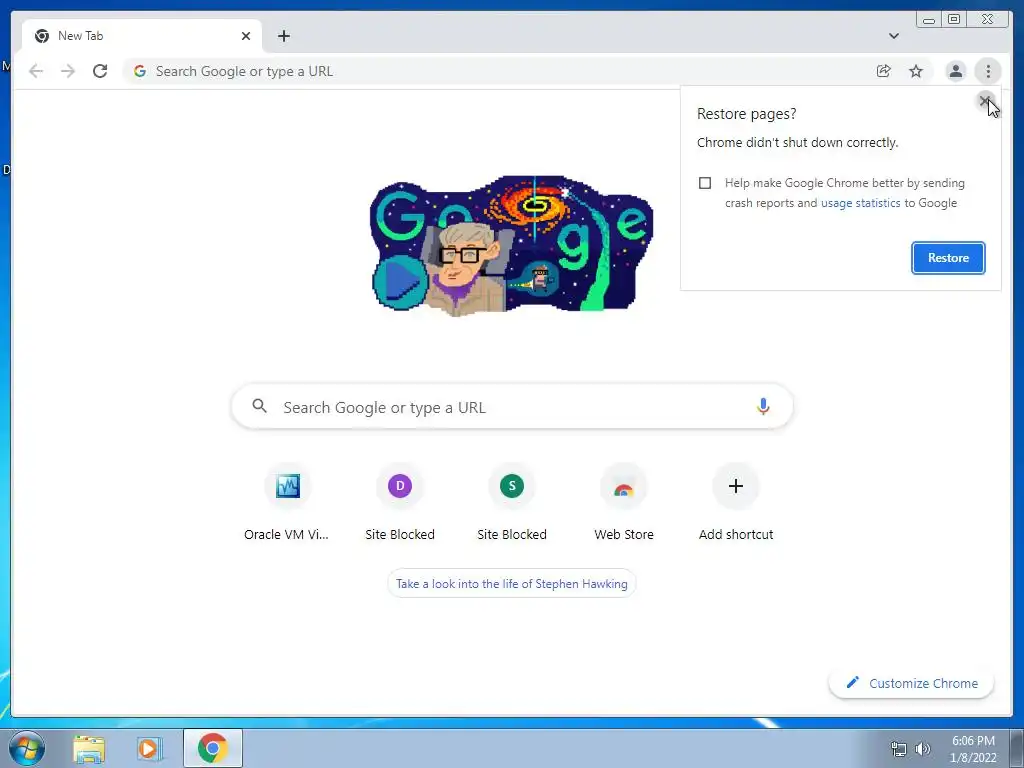Close the New Tab tab
Screen dimensions: 1024x768
[246, 36]
